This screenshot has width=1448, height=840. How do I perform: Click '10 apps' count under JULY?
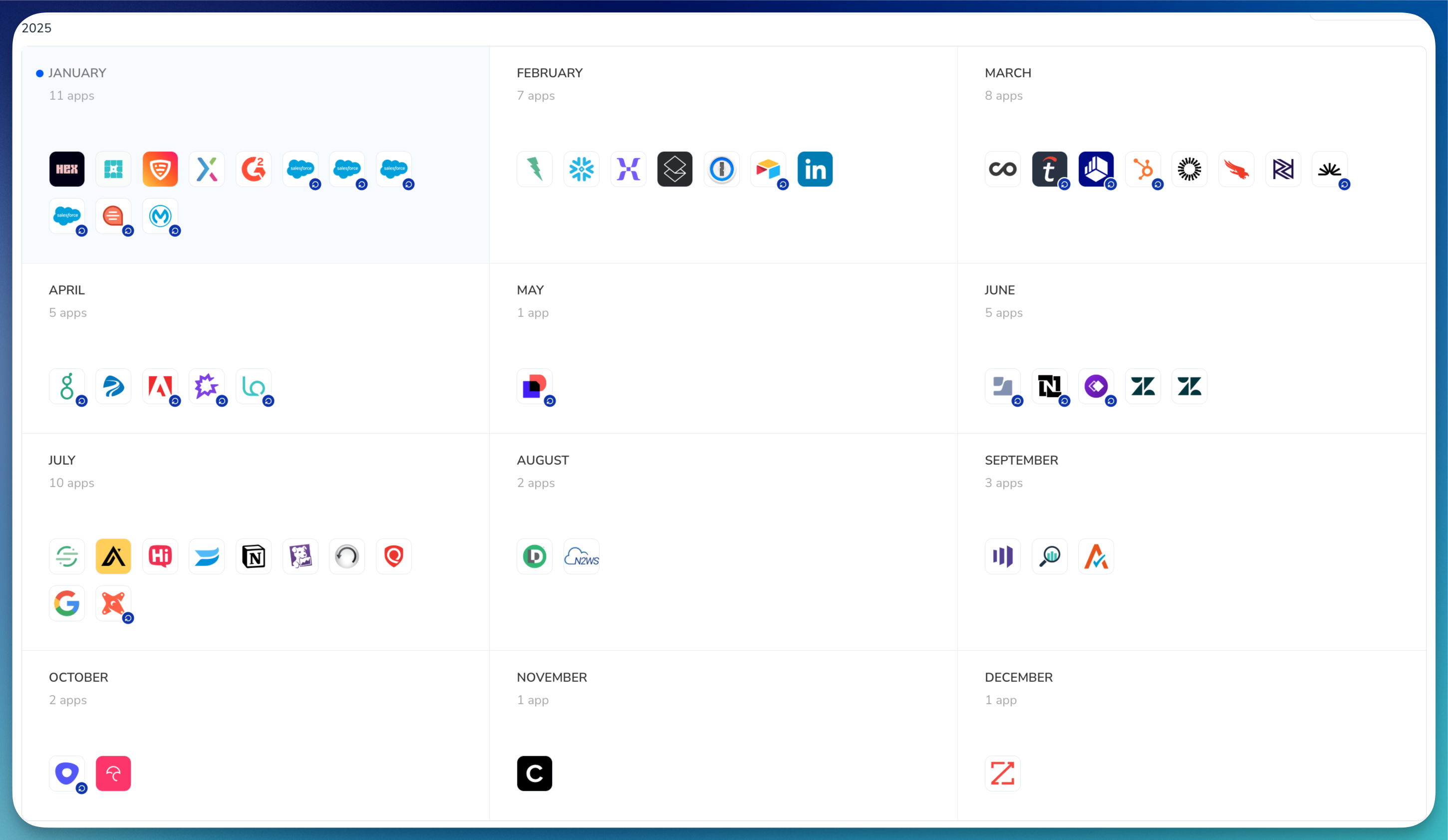pyautogui.click(x=71, y=483)
